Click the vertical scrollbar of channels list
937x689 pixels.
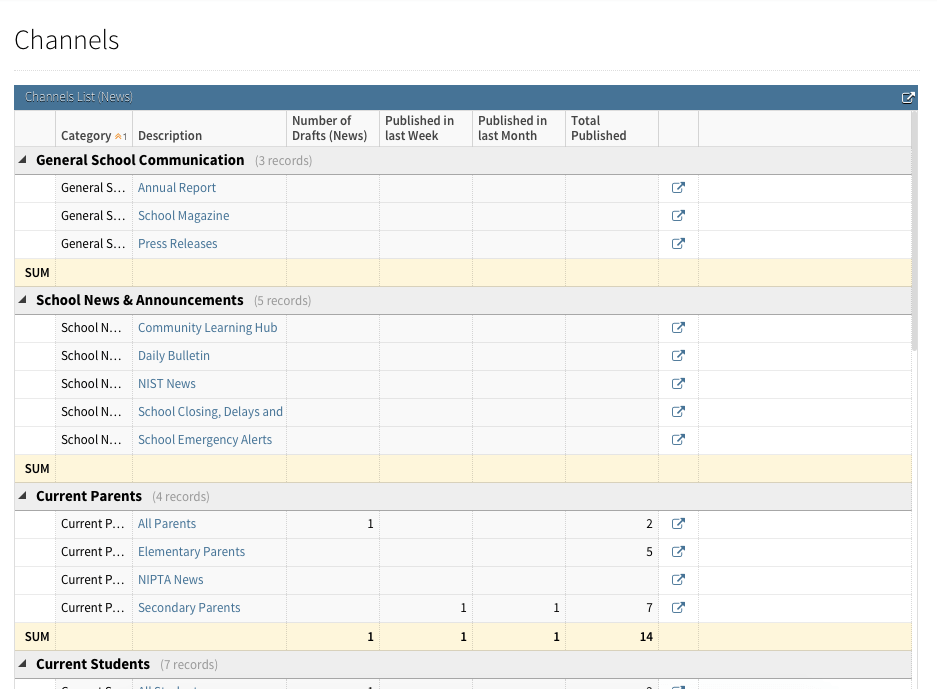click(x=915, y=250)
